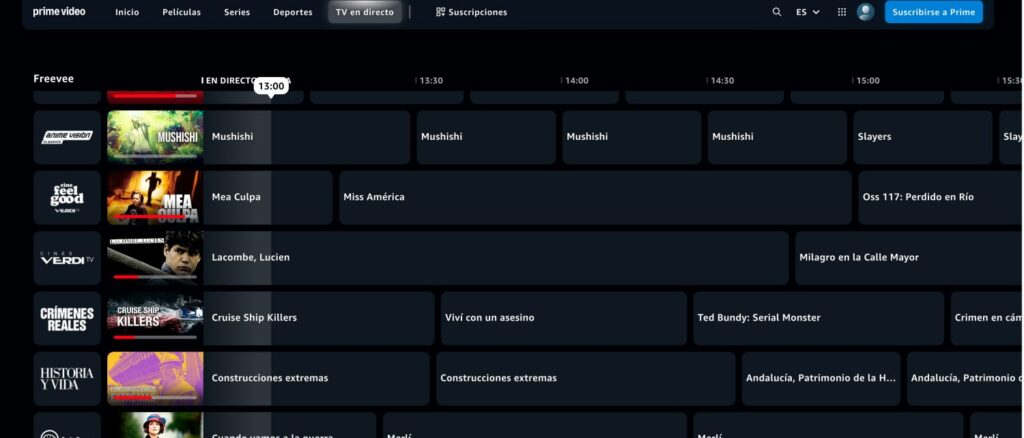This screenshot has height=438, width=1024.
Task: Open the Miss América program
Action: click(596, 198)
